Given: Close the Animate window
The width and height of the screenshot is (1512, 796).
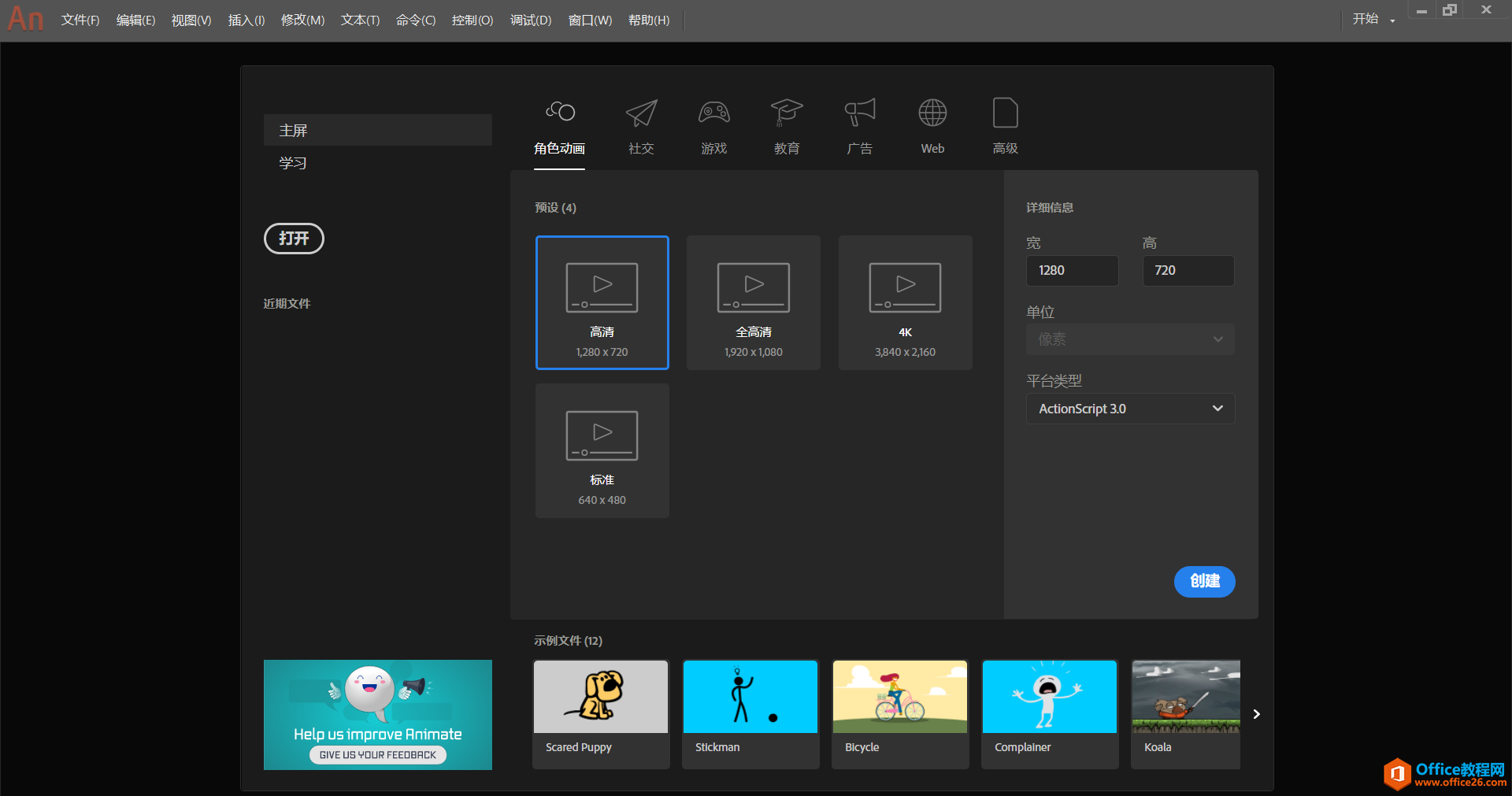Looking at the screenshot, I should tap(1486, 10).
